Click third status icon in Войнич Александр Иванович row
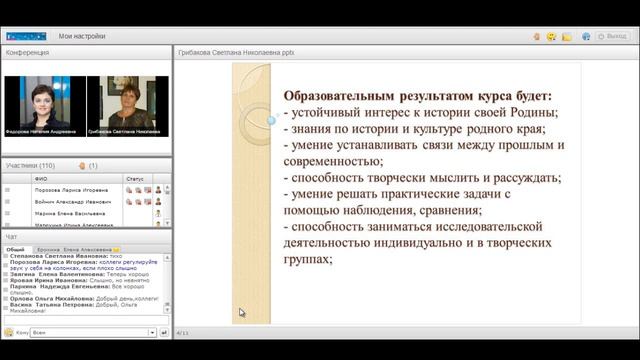 tap(147, 202)
